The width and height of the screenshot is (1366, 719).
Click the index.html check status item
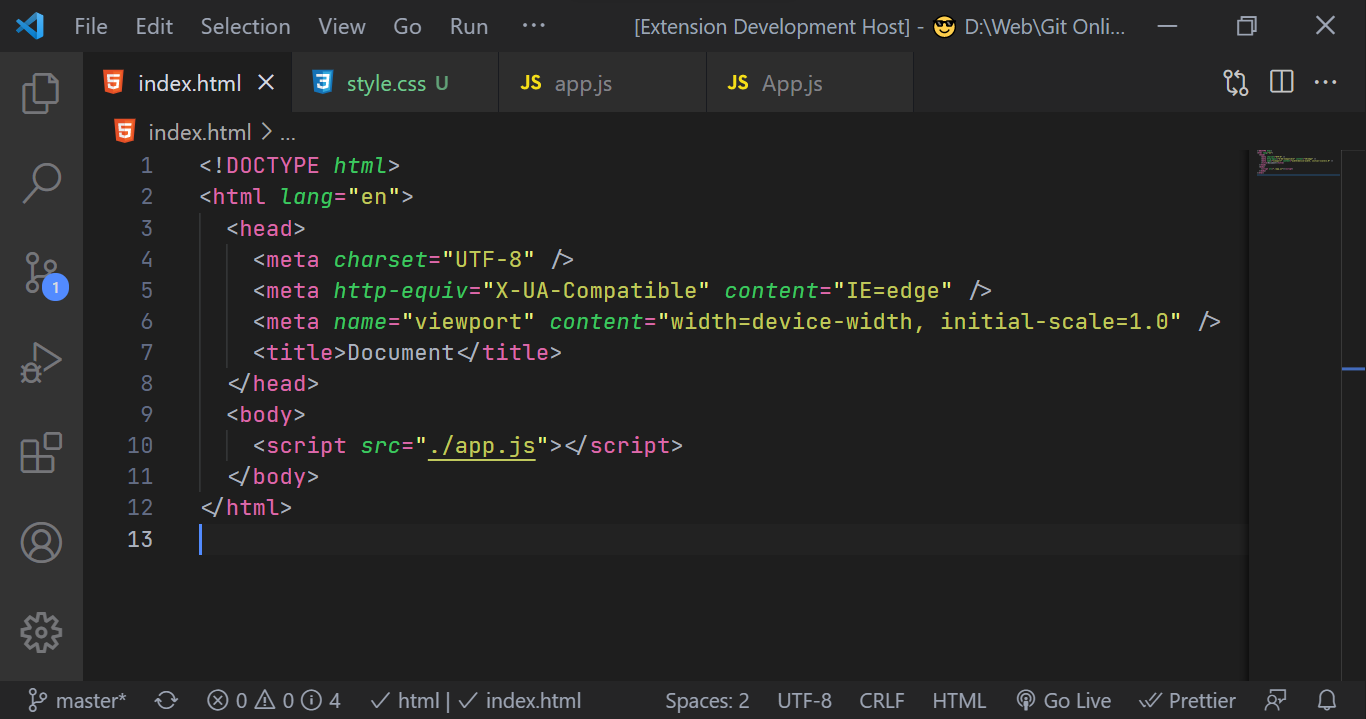[520, 701]
